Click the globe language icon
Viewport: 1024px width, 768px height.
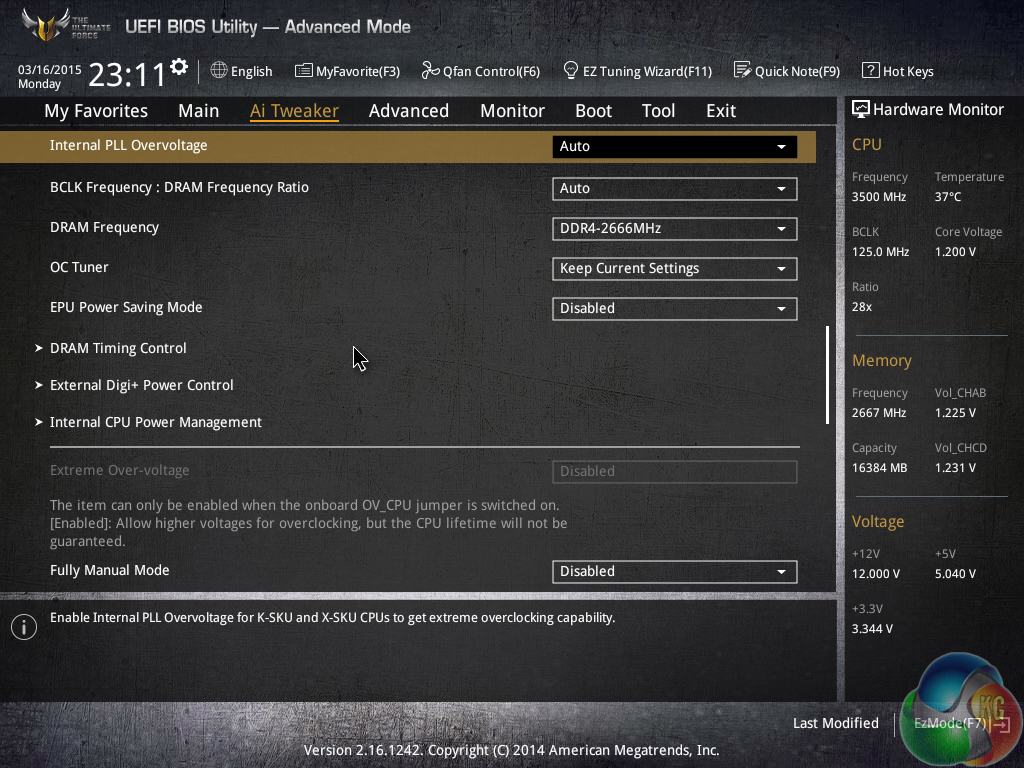click(219, 71)
